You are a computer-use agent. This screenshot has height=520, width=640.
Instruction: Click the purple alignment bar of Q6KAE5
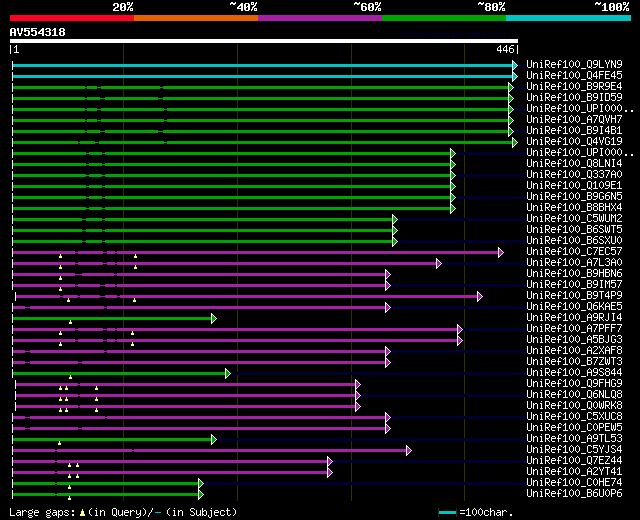(199, 308)
